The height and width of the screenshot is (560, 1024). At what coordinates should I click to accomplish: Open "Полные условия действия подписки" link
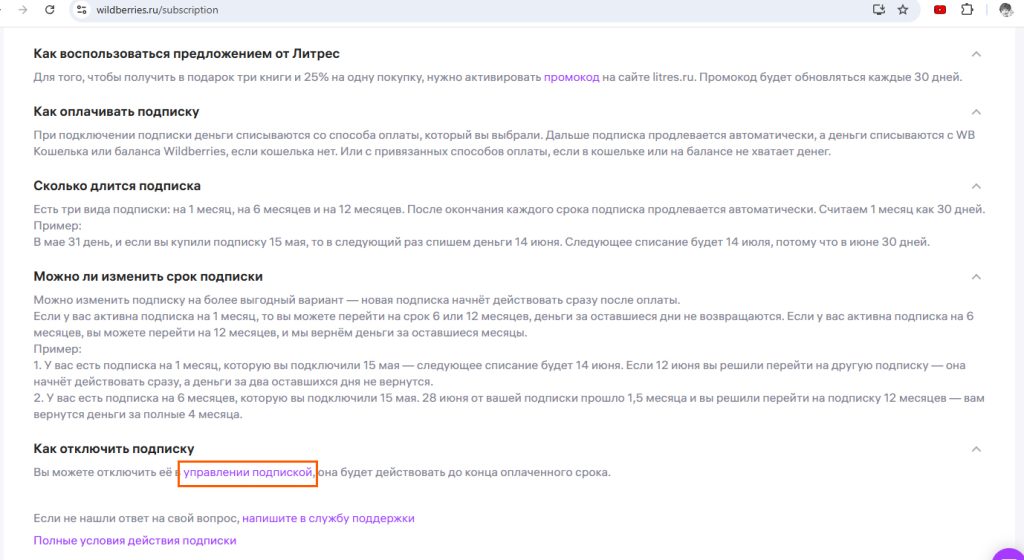click(x=135, y=540)
